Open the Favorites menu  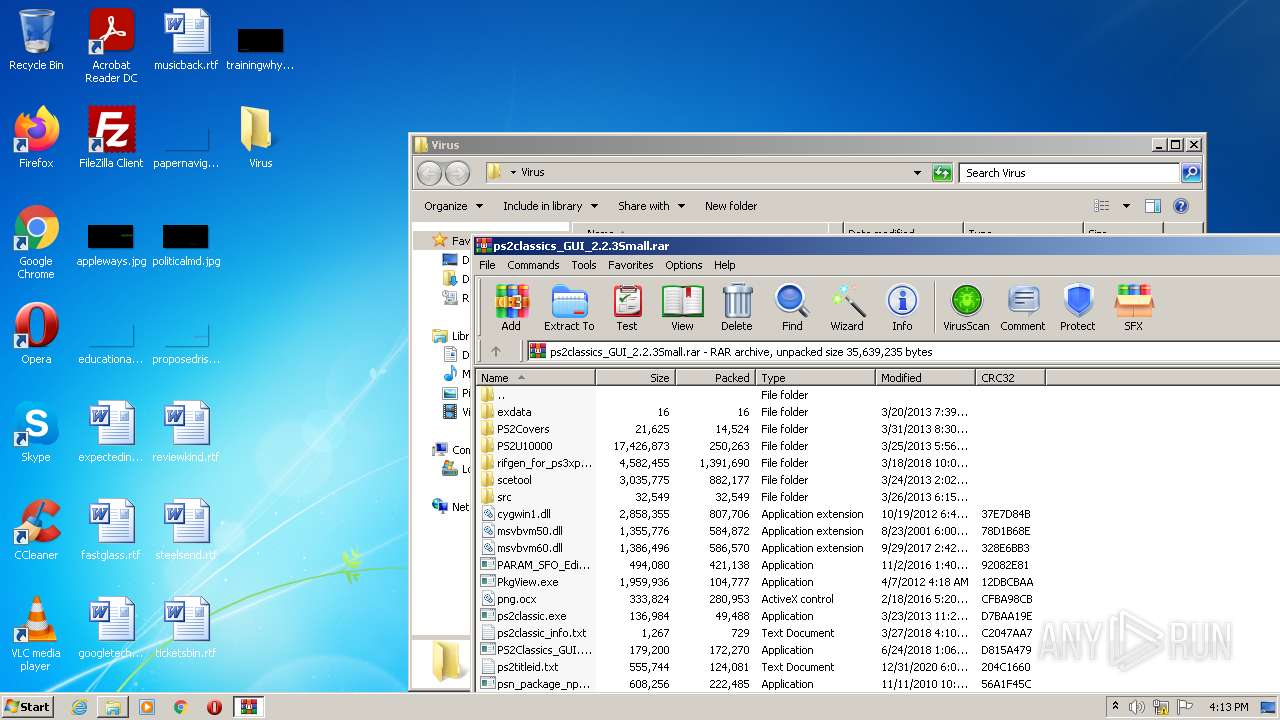(631, 265)
